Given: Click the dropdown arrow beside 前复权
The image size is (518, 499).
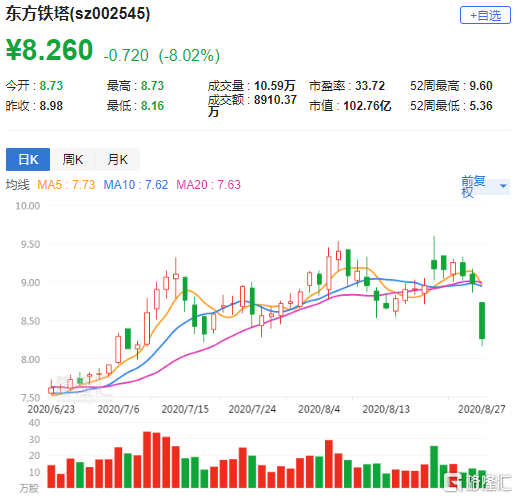Looking at the screenshot, I should click(503, 186).
